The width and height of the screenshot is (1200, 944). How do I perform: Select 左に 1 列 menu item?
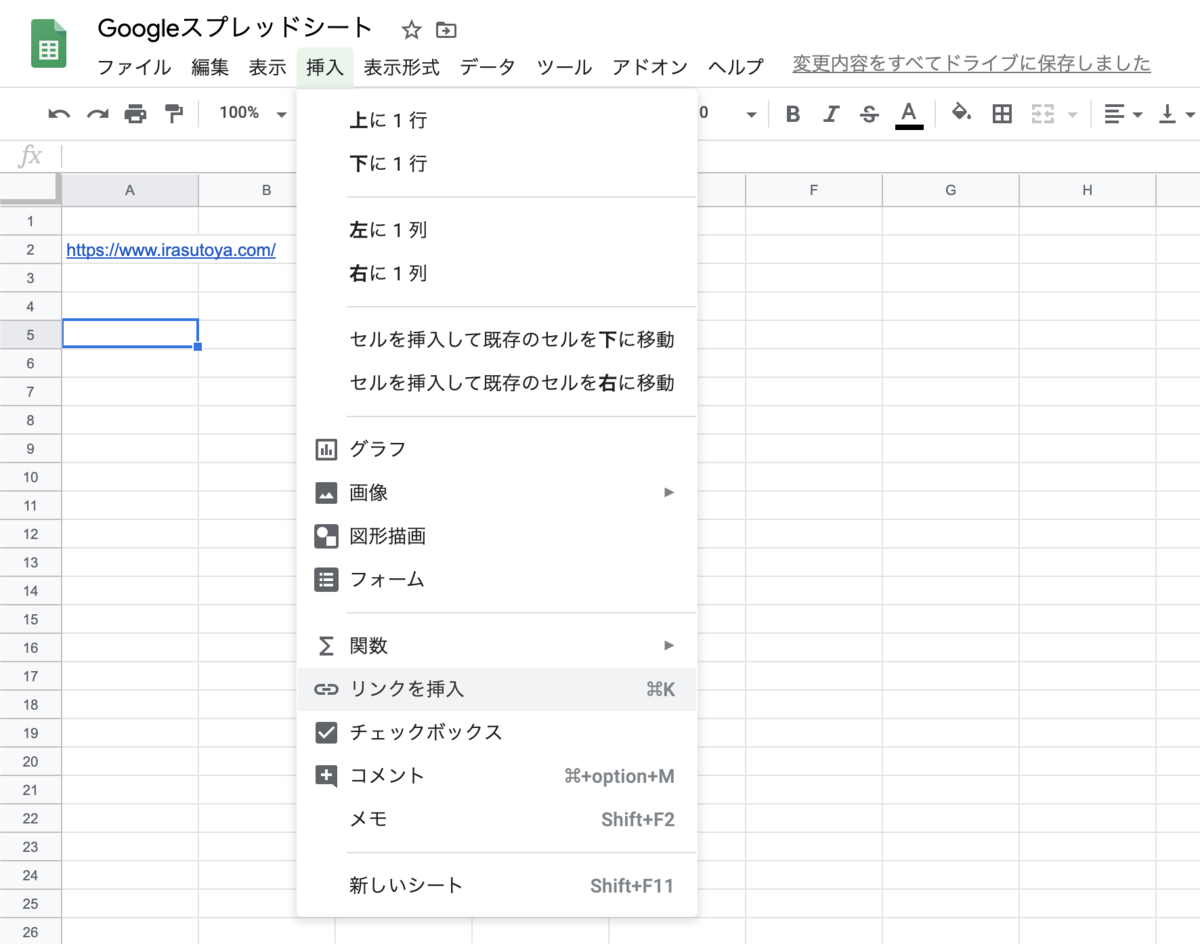pos(497,230)
